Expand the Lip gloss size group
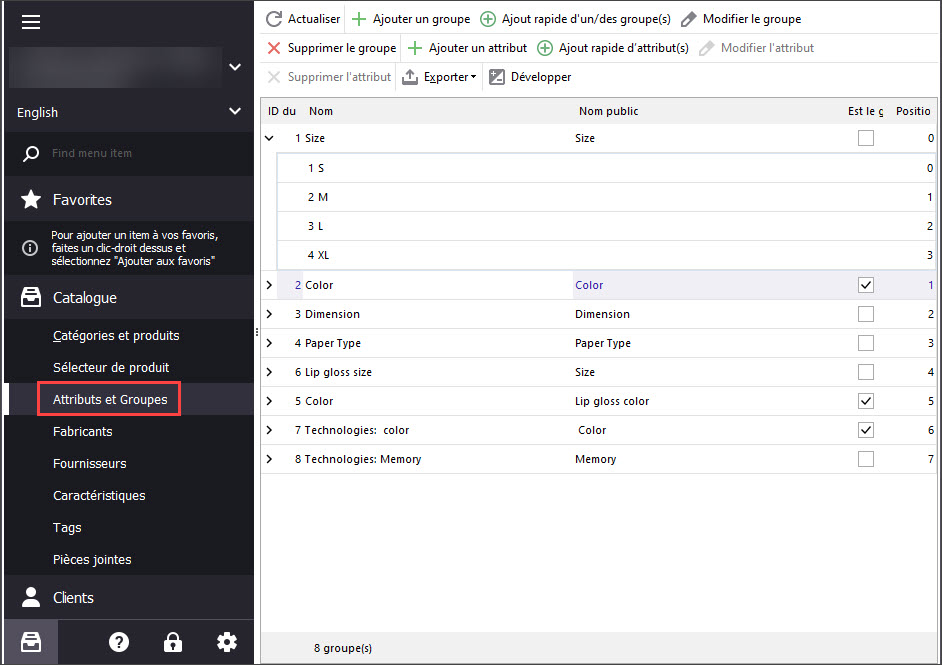Image resolution: width=942 pixels, height=665 pixels. (269, 372)
